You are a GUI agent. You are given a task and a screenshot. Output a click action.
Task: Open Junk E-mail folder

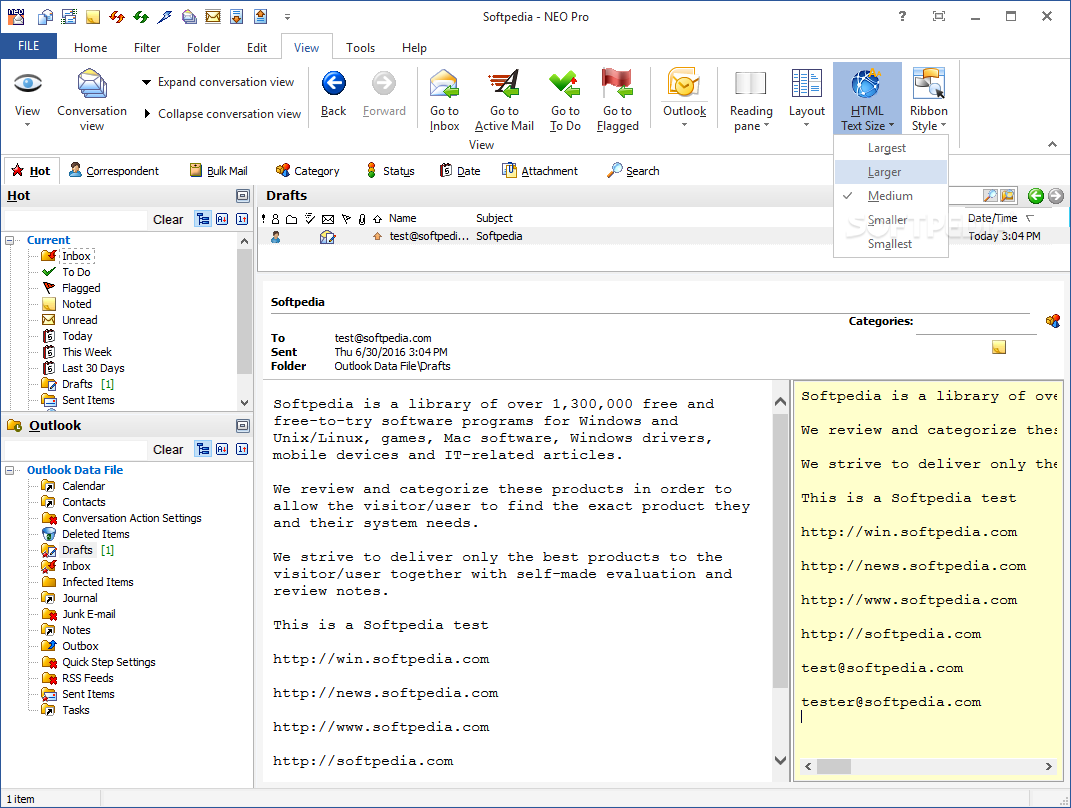click(89, 614)
